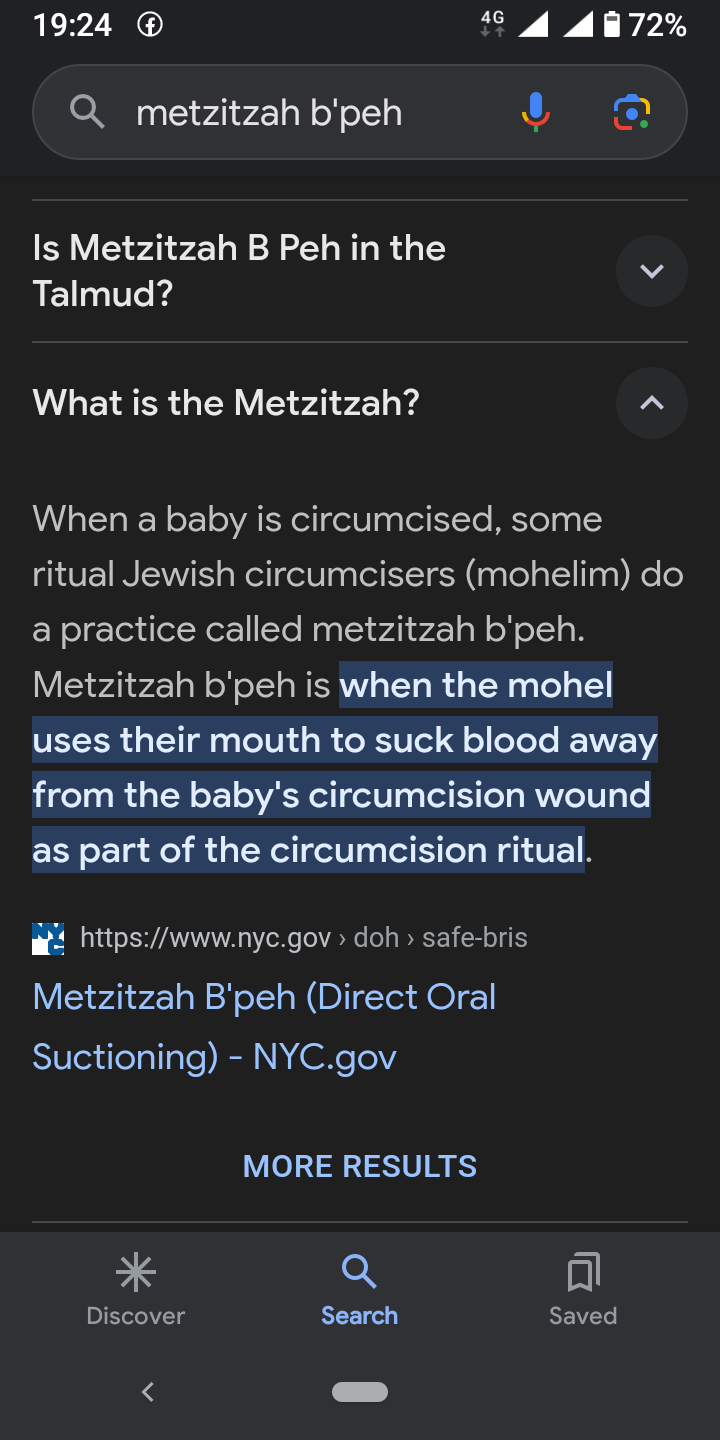
Task: Tap the microphone voice search icon
Action: point(536,112)
